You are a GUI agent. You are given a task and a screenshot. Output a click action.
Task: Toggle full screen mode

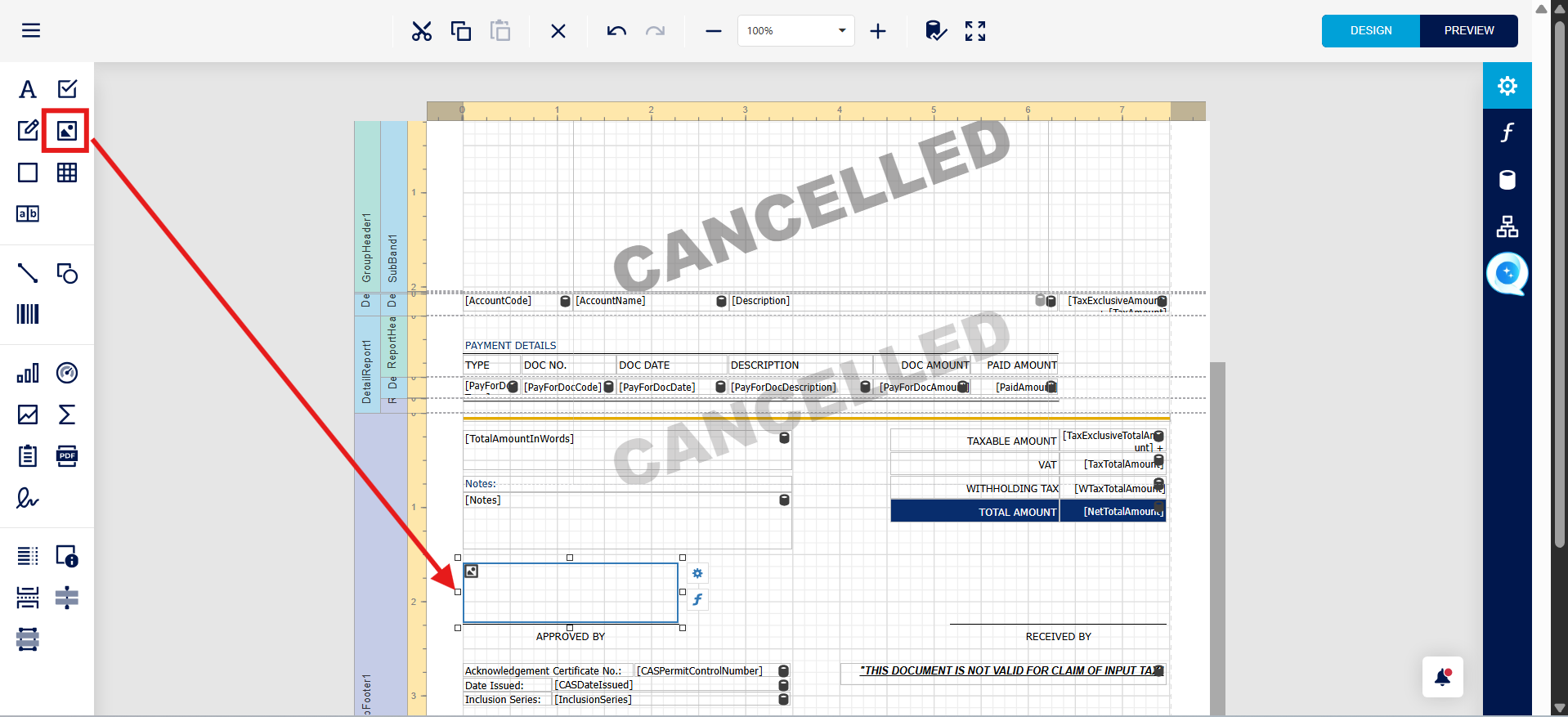[975, 31]
